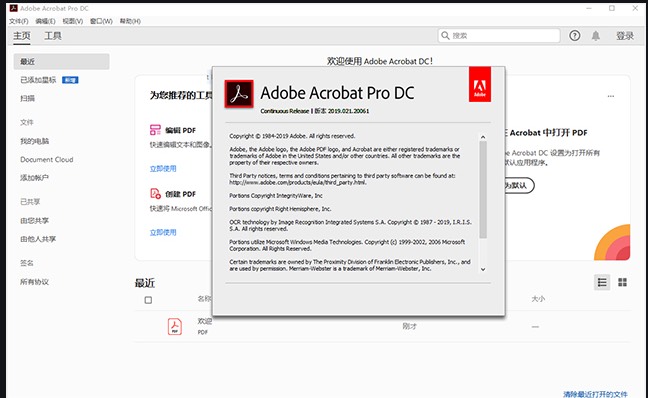648x398 pixels.
Task: Click the version text 2019.021.20061
Action: (x=348, y=111)
